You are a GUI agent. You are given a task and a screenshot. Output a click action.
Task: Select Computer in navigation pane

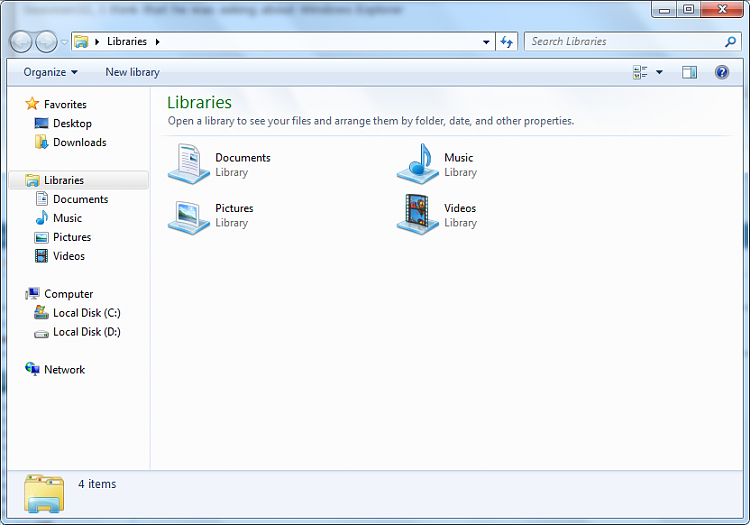(x=68, y=294)
